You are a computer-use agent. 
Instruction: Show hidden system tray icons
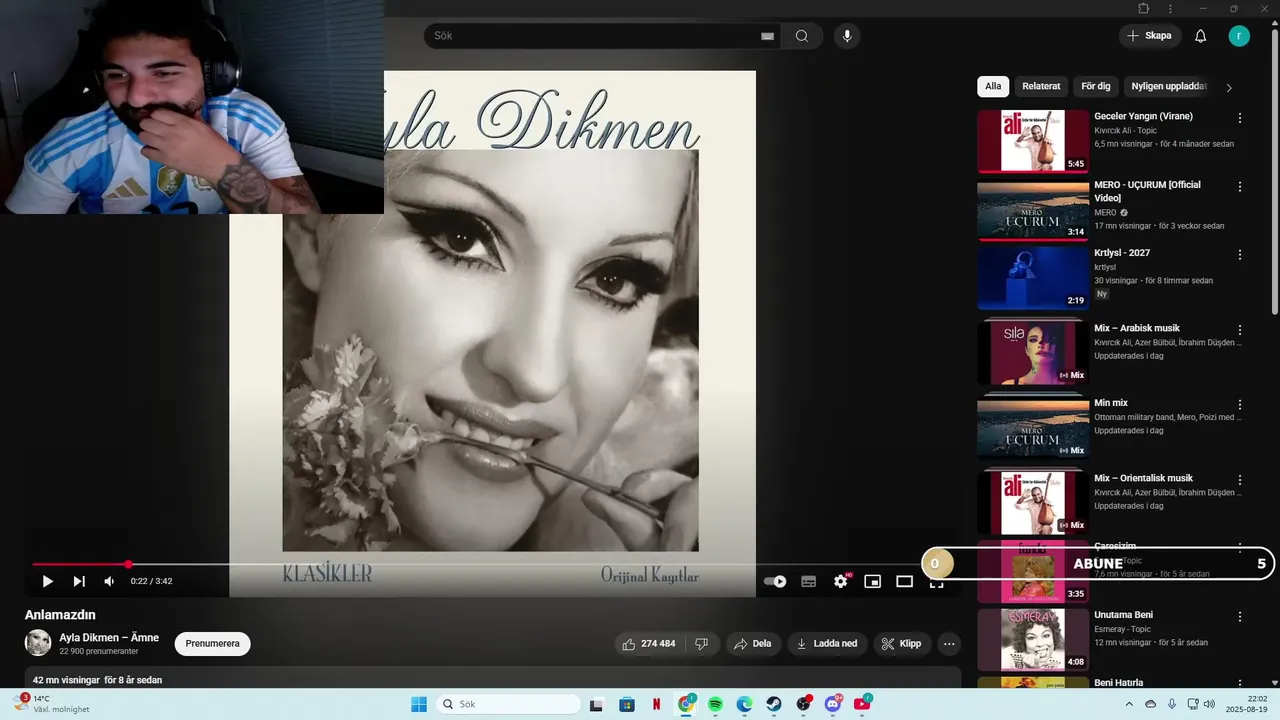[x=1130, y=704]
